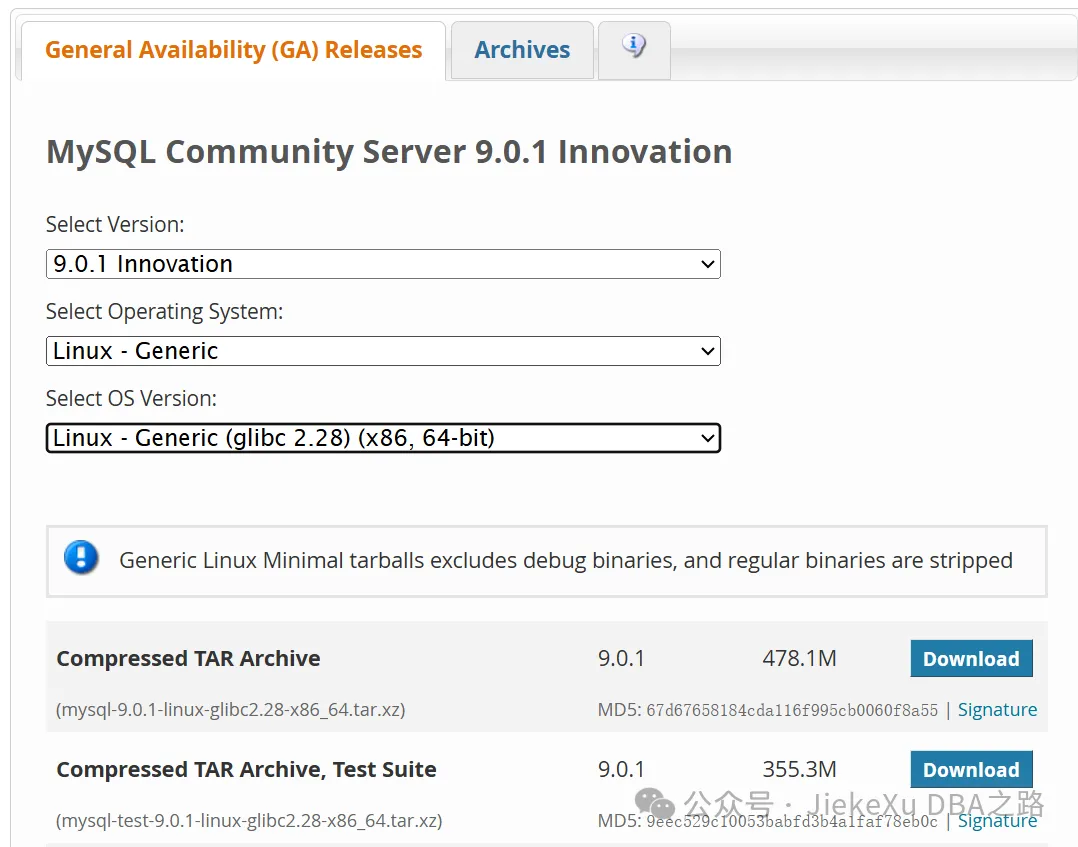The image size is (1078, 847).
Task: Click the mysql-9.0.1-linux-glibc2.28-x86_64.tar.xz filename
Action: (x=231, y=710)
